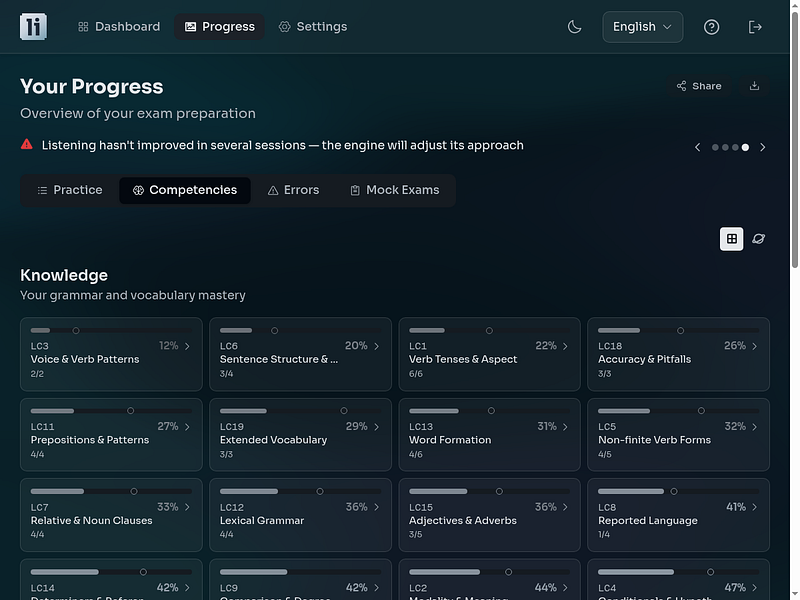Expand LC11 card via its chevron
Viewport: 800px width, 600px height.
click(x=187, y=427)
